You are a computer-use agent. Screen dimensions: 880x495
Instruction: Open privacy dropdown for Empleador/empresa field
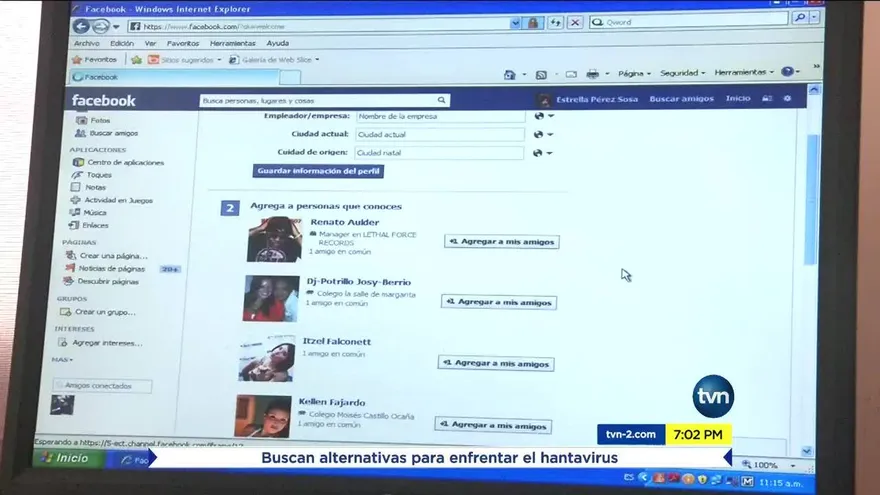[x=544, y=116]
